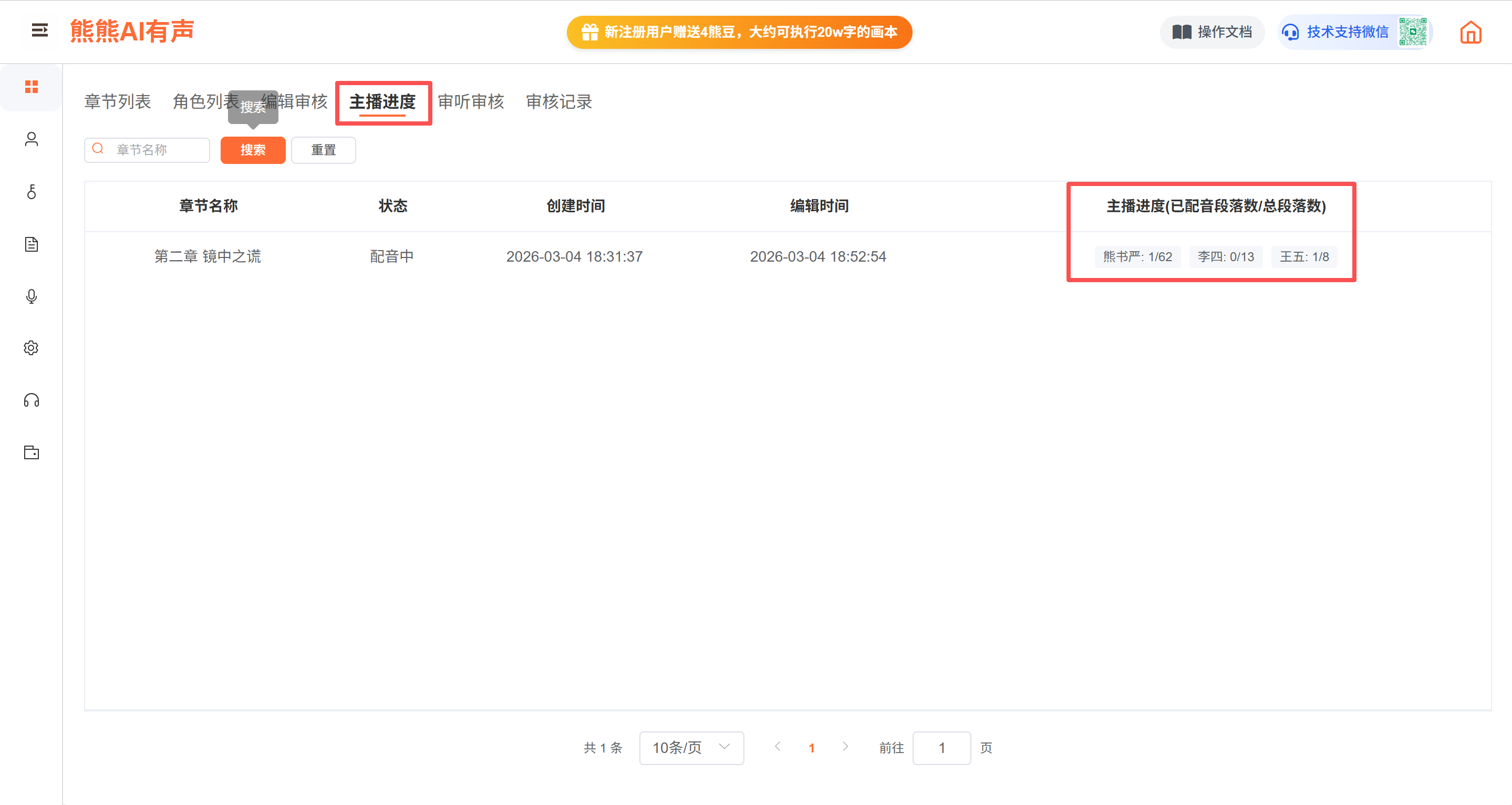The width and height of the screenshot is (1512, 805).
Task: Switch to 章节列表 tab
Action: coord(117,101)
